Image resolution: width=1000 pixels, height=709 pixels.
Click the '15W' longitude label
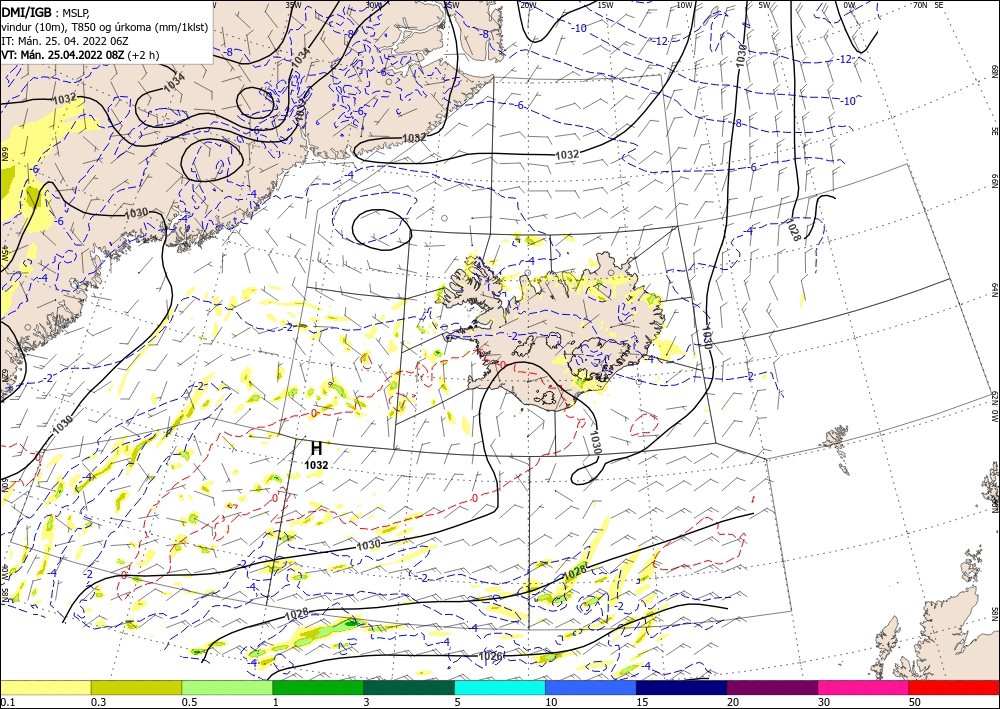(x=605, y=5)
